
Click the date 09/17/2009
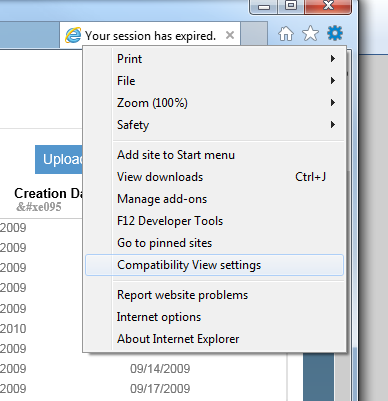click(x=160, y=389)
